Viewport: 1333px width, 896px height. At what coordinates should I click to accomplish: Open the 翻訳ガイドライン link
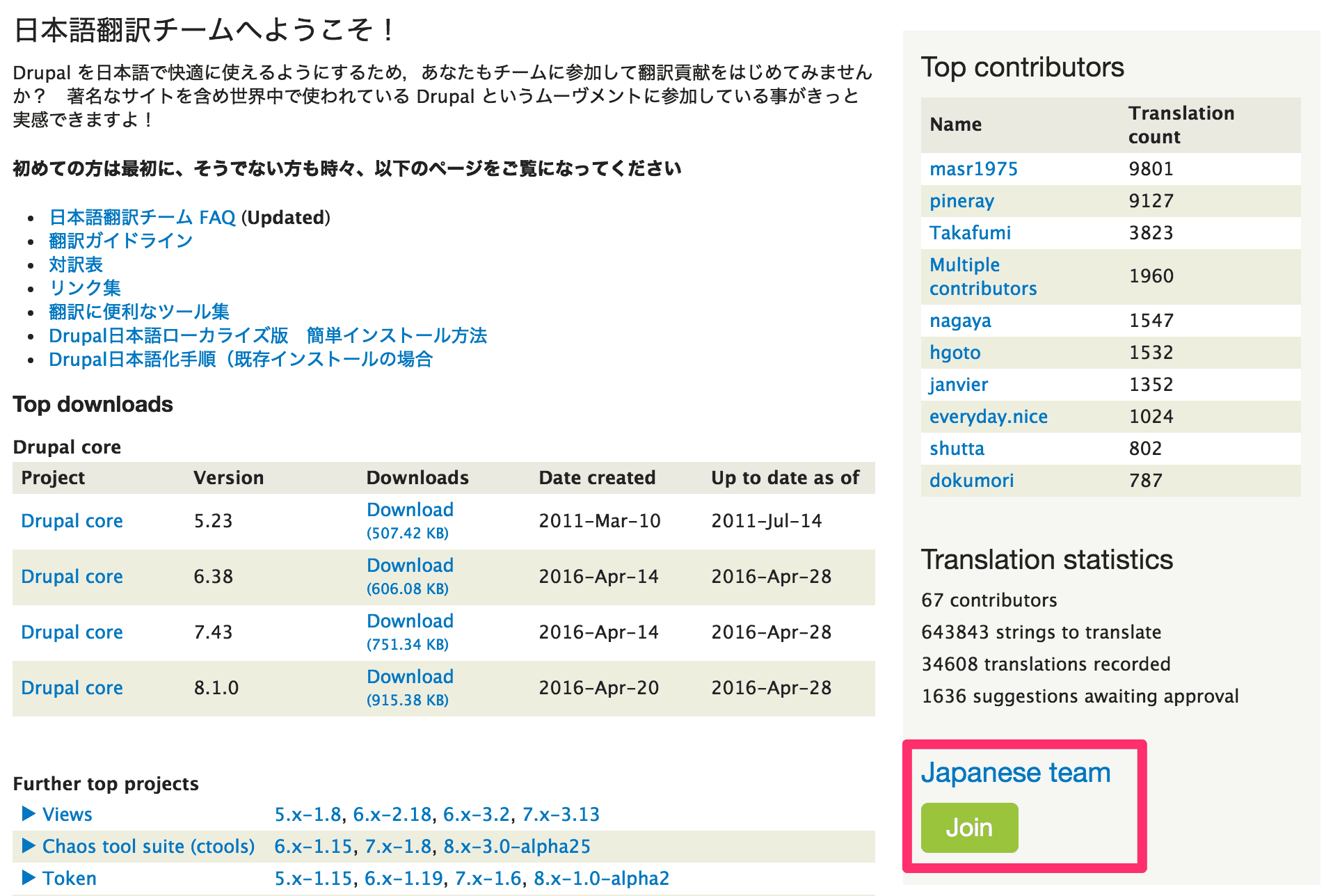[120, 241]
